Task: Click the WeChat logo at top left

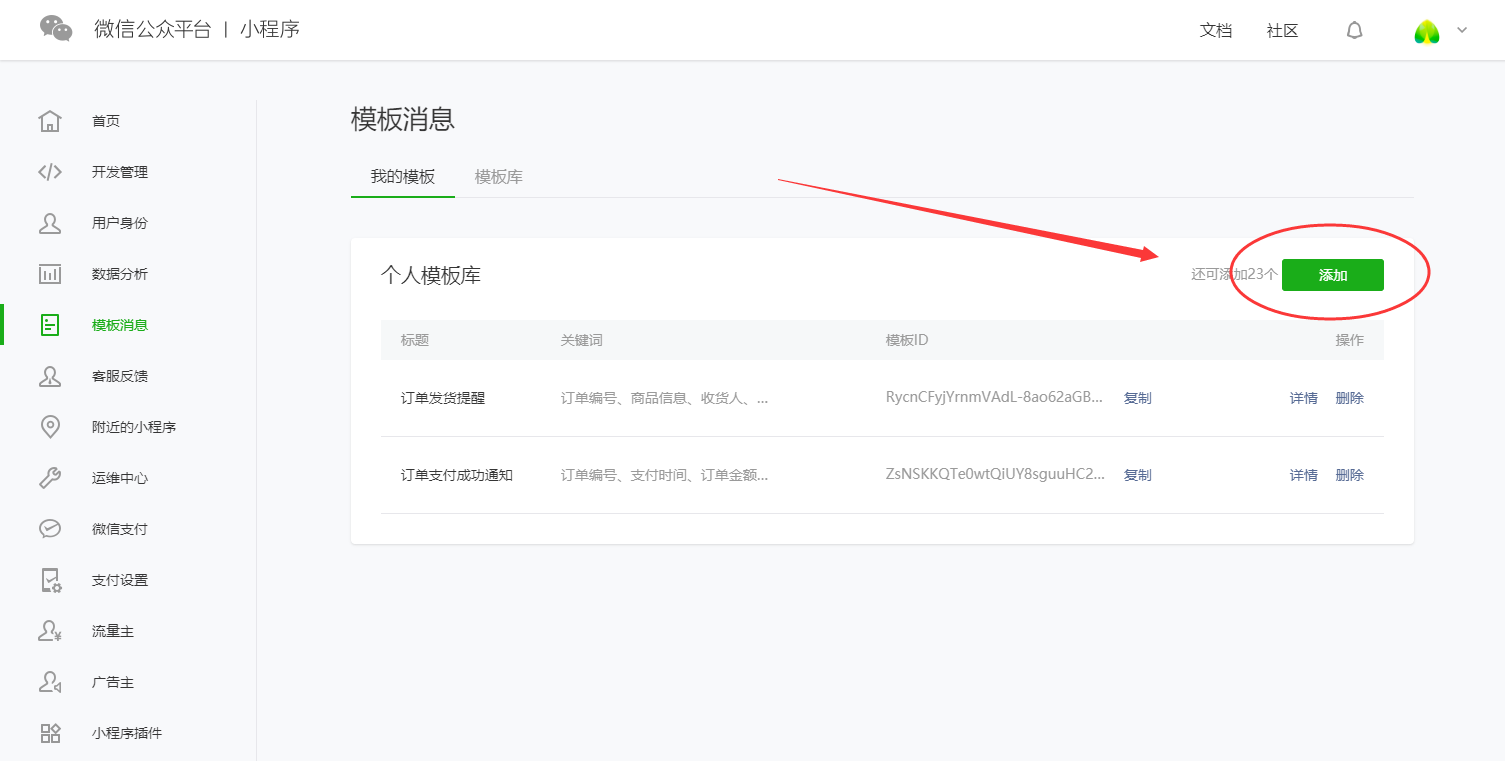Action: (x=56, y=29)
